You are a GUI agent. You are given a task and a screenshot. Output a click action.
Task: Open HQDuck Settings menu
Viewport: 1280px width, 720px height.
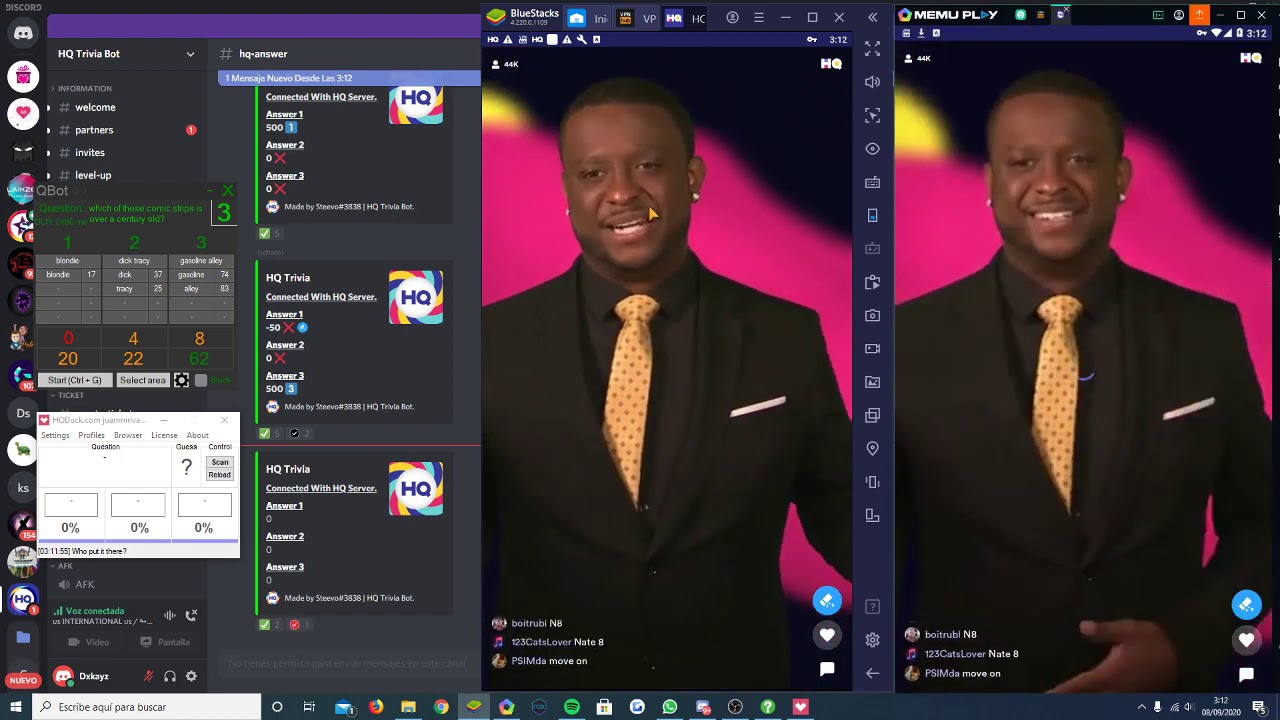point(55,435)
